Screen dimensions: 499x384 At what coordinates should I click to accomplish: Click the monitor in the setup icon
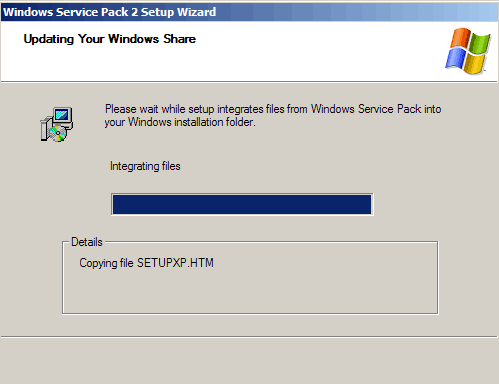click(63, 115)
